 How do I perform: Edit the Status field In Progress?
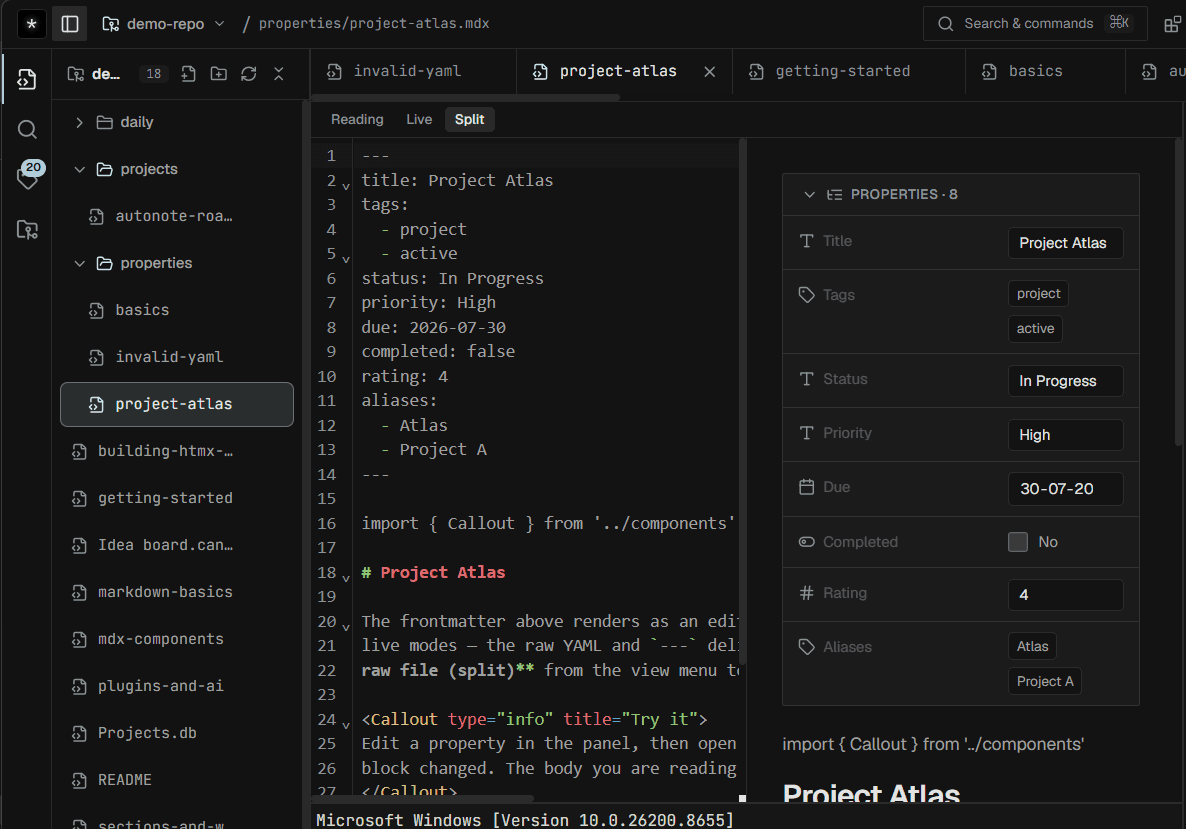pyautogui.click(x=1065, y=380)
